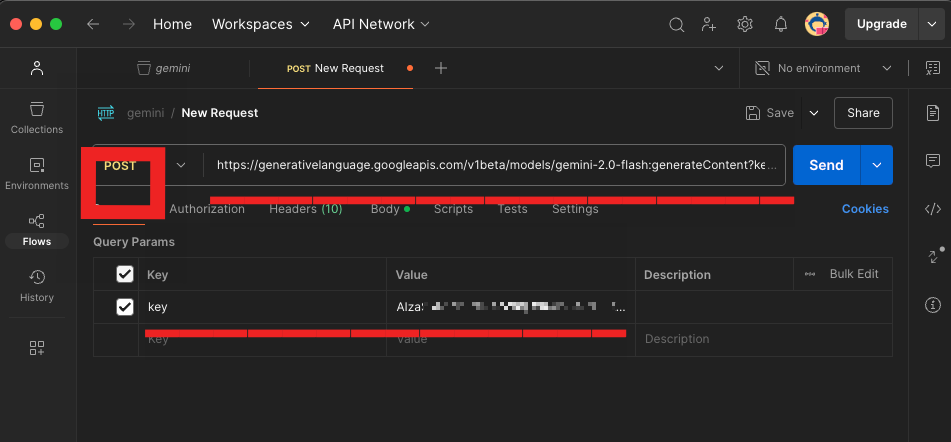Click gemini in the breadcrumb
Screen dimensions: 951x442
[x=146, y=113]
